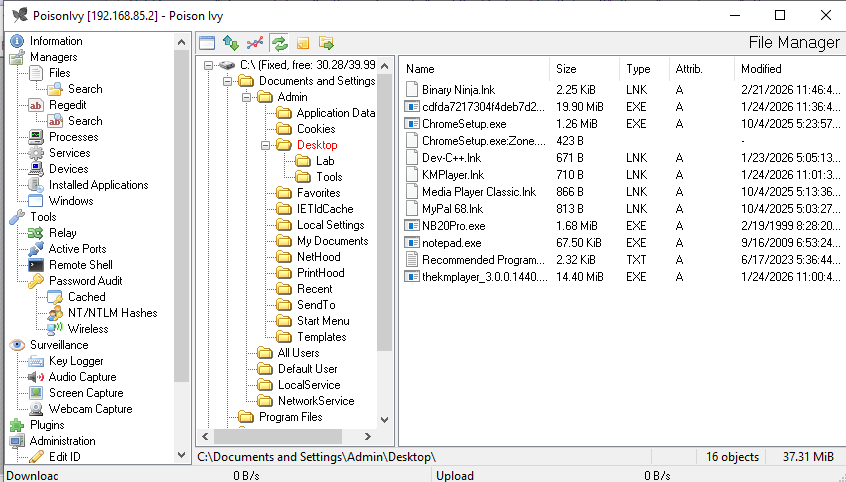
Task: Click the folder with green arrow toolbar icon
Action: pos(326,43)
